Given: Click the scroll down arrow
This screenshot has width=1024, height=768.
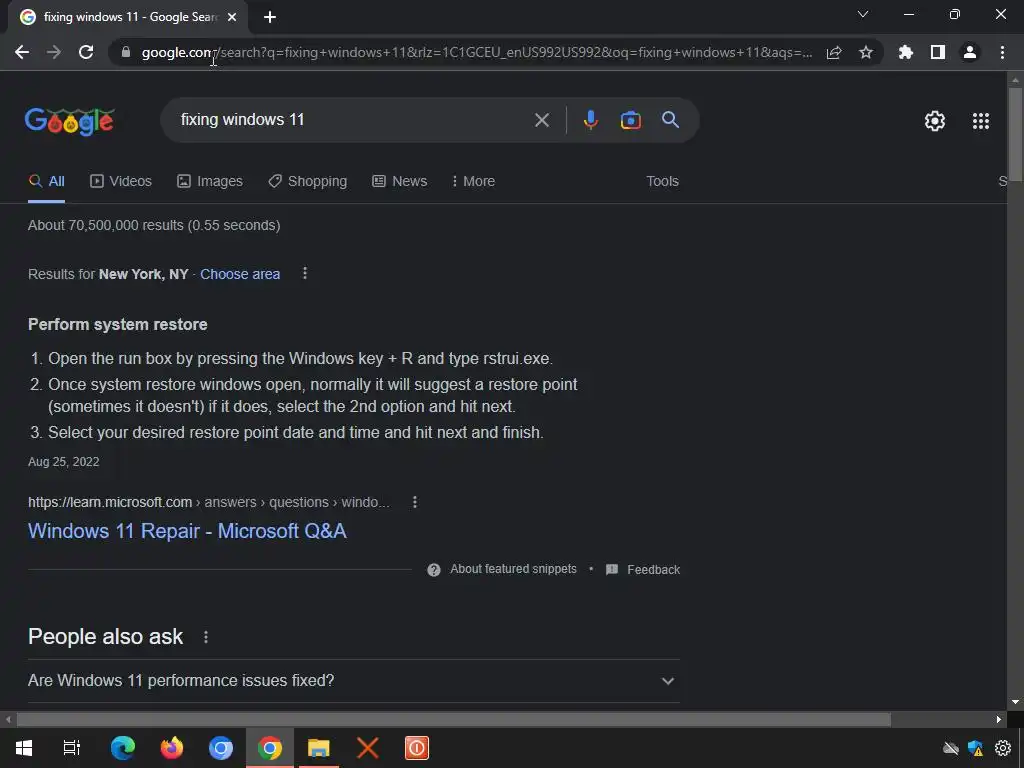Looking at the screenshot, I should (1015, 702).
